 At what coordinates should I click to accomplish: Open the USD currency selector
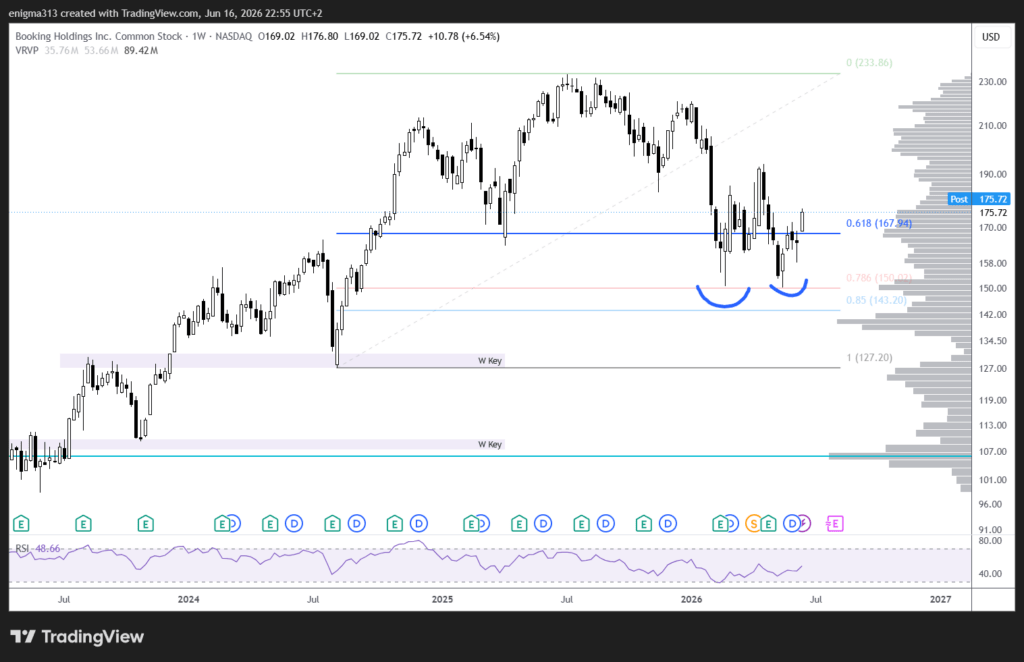(x=991, y=37)
